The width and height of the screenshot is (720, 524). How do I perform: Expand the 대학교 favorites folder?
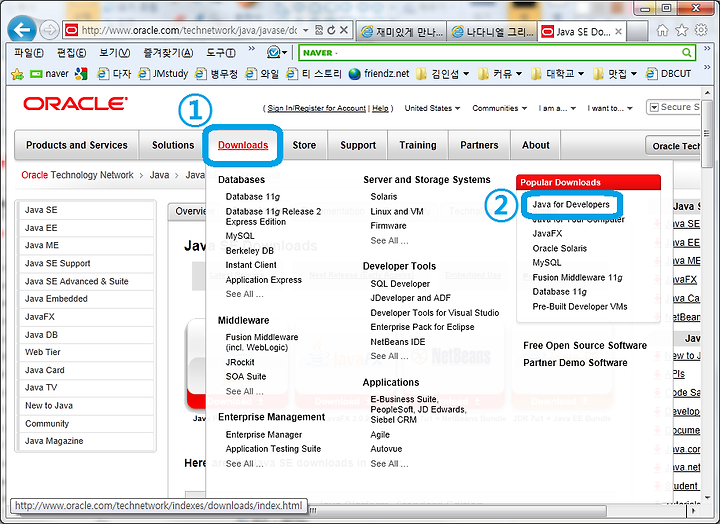(557, 73)
